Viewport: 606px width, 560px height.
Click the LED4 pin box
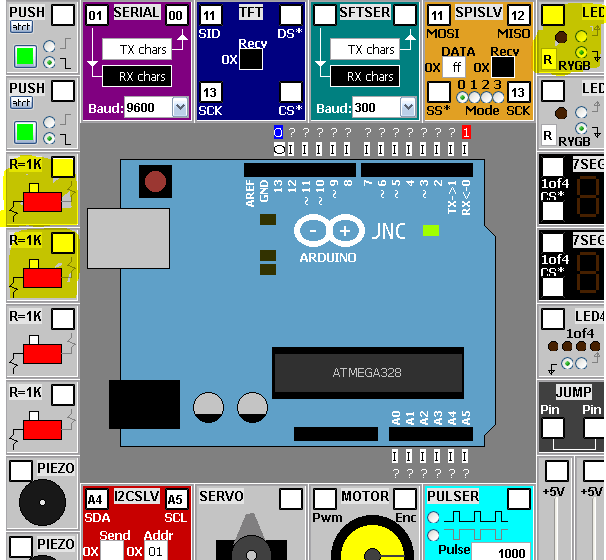point(553,319)
